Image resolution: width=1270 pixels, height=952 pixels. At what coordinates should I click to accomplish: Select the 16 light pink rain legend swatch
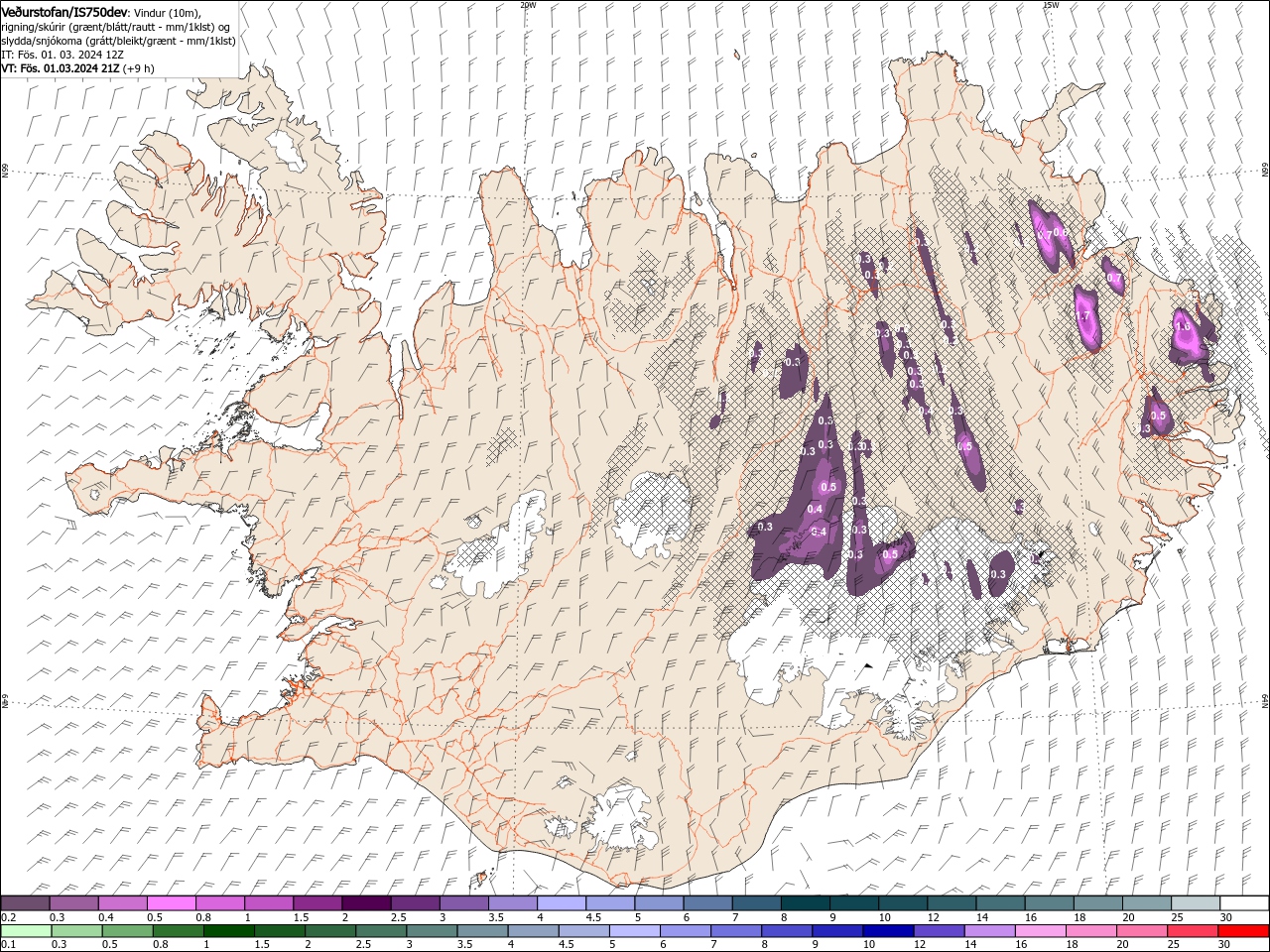click(x=1040, y=931)
